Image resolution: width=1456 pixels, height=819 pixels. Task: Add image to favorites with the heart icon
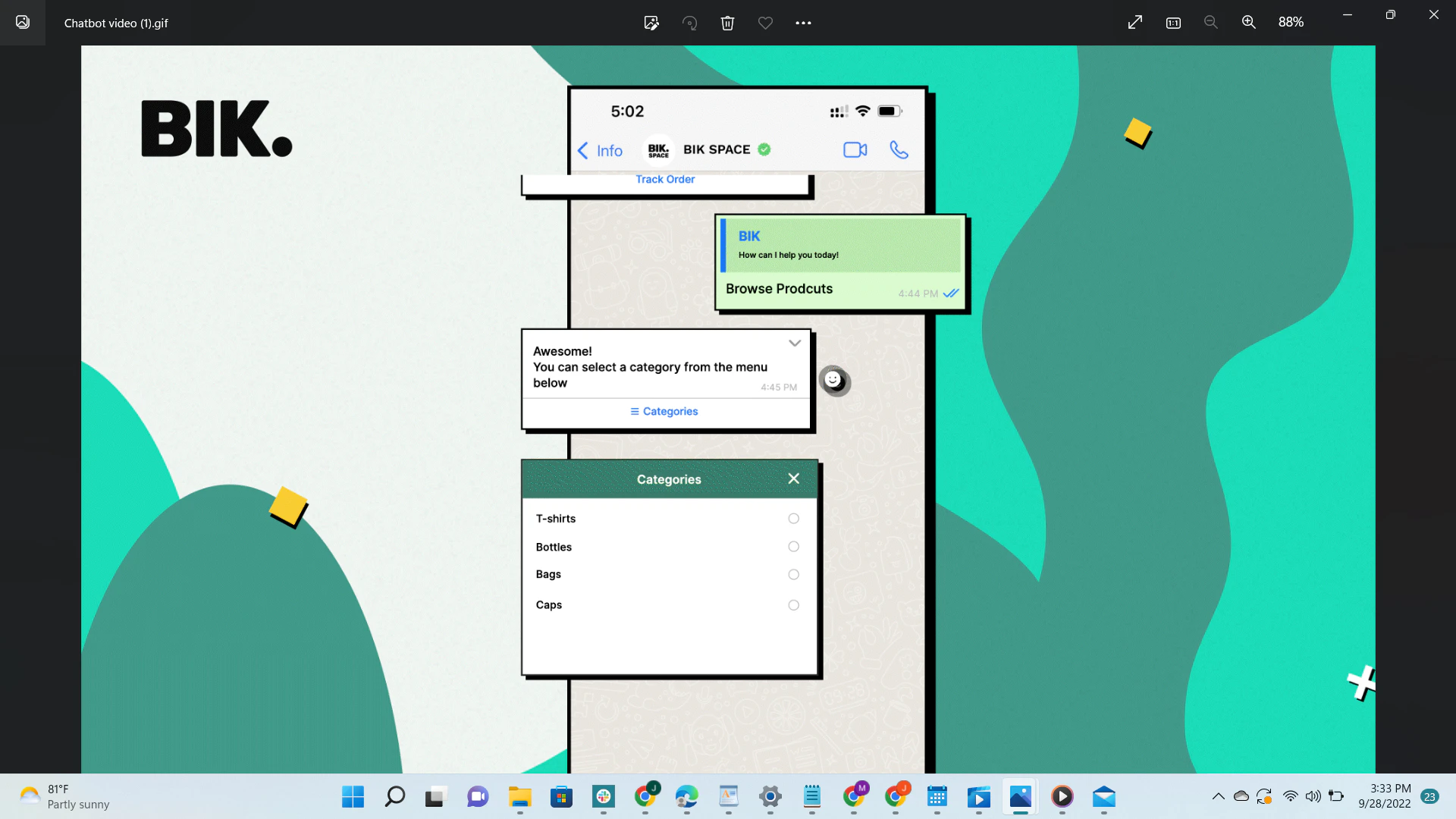pyautogui.click(x=765, y=23)
